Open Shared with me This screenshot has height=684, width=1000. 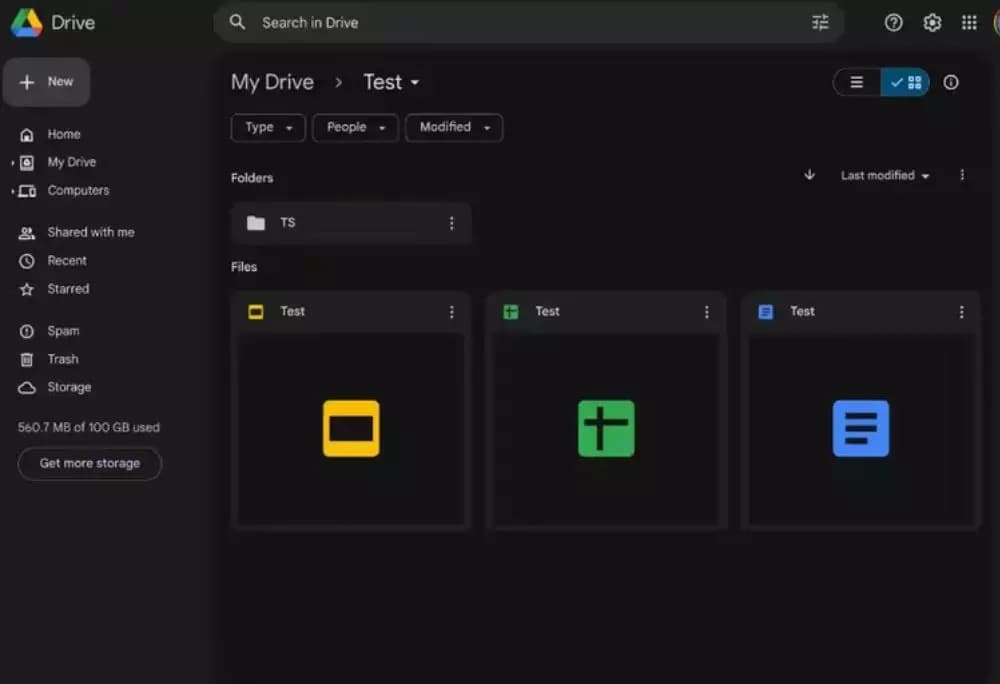point(91,233)
